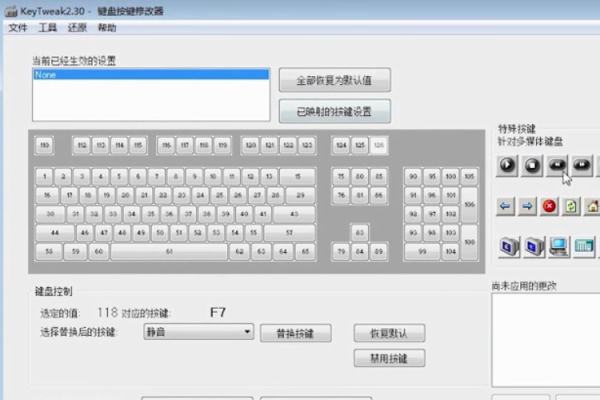Click the 全部恢复为默认值 button
Screen dimensions: 600x400
(334, 80)
